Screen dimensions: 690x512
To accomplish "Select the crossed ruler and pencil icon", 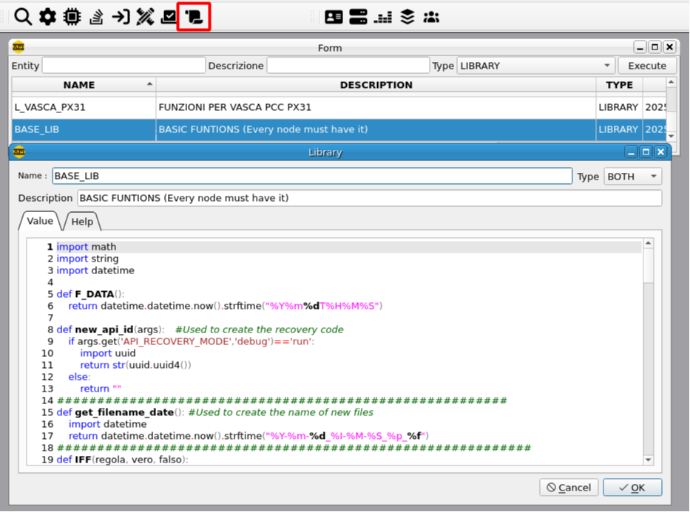I will [x=145, y=16].
